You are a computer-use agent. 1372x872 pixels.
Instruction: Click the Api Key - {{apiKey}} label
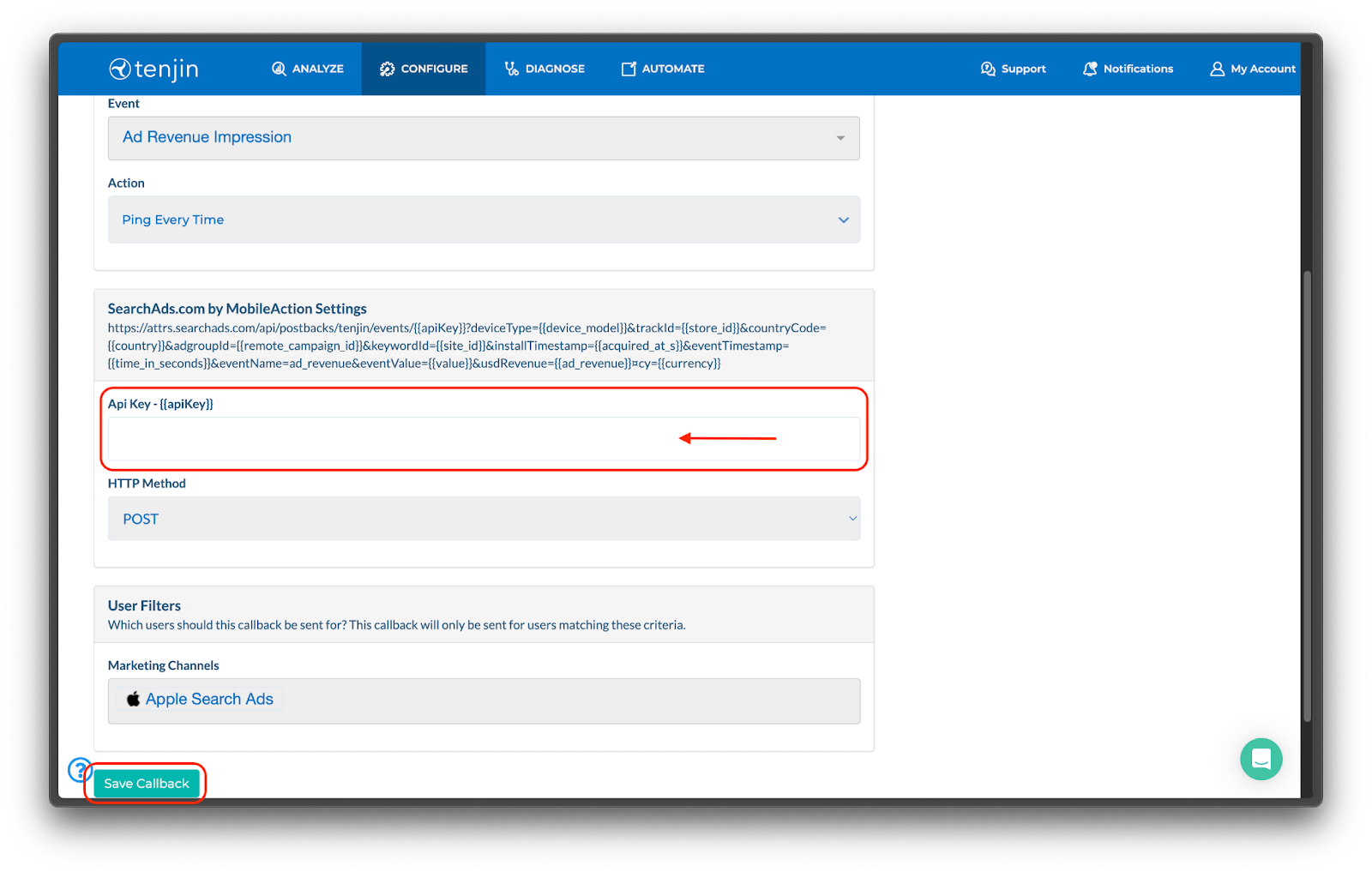pyautogui.click(x=160, y=404)
